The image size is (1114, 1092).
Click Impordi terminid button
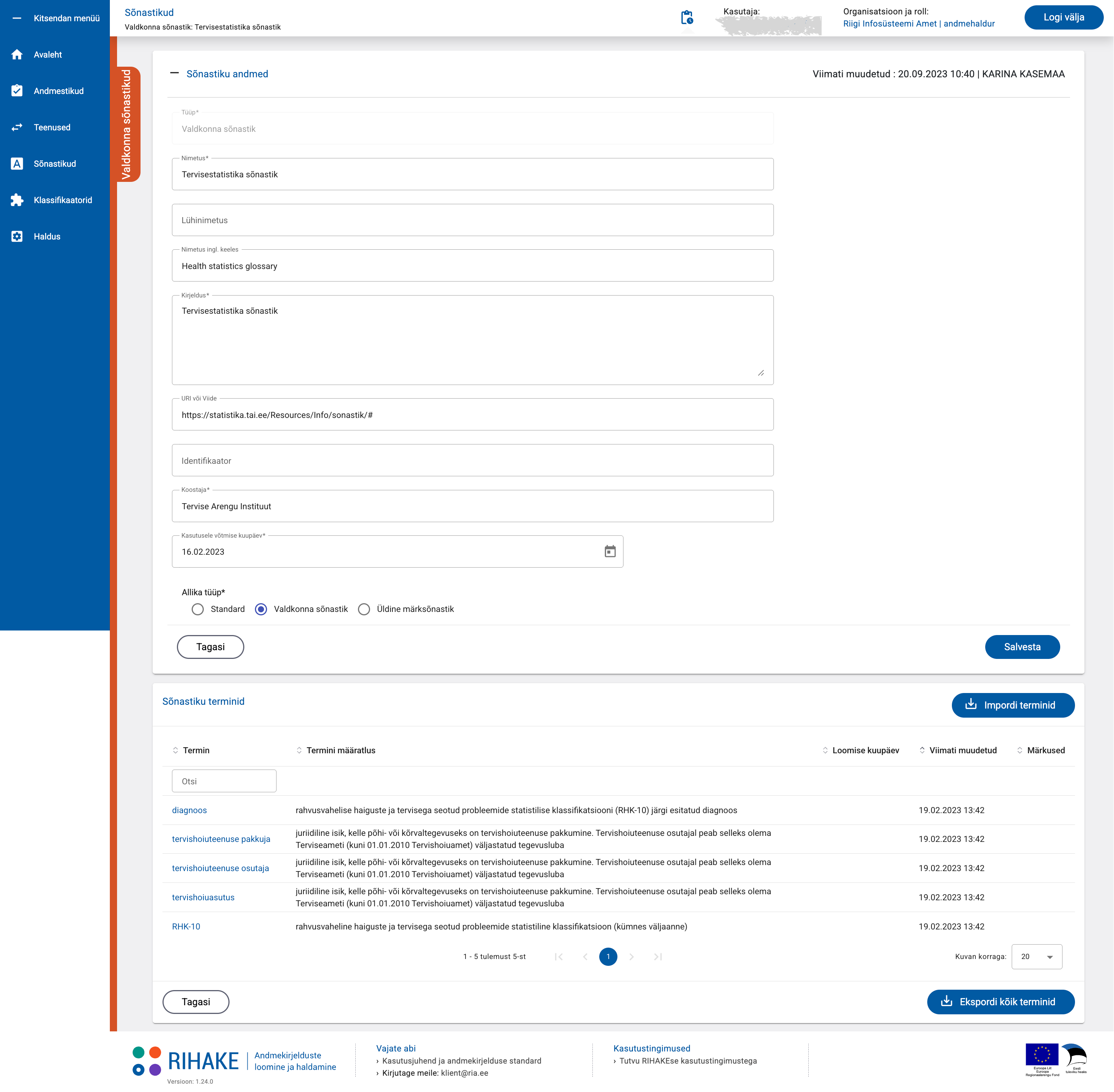pos(1012,705)
